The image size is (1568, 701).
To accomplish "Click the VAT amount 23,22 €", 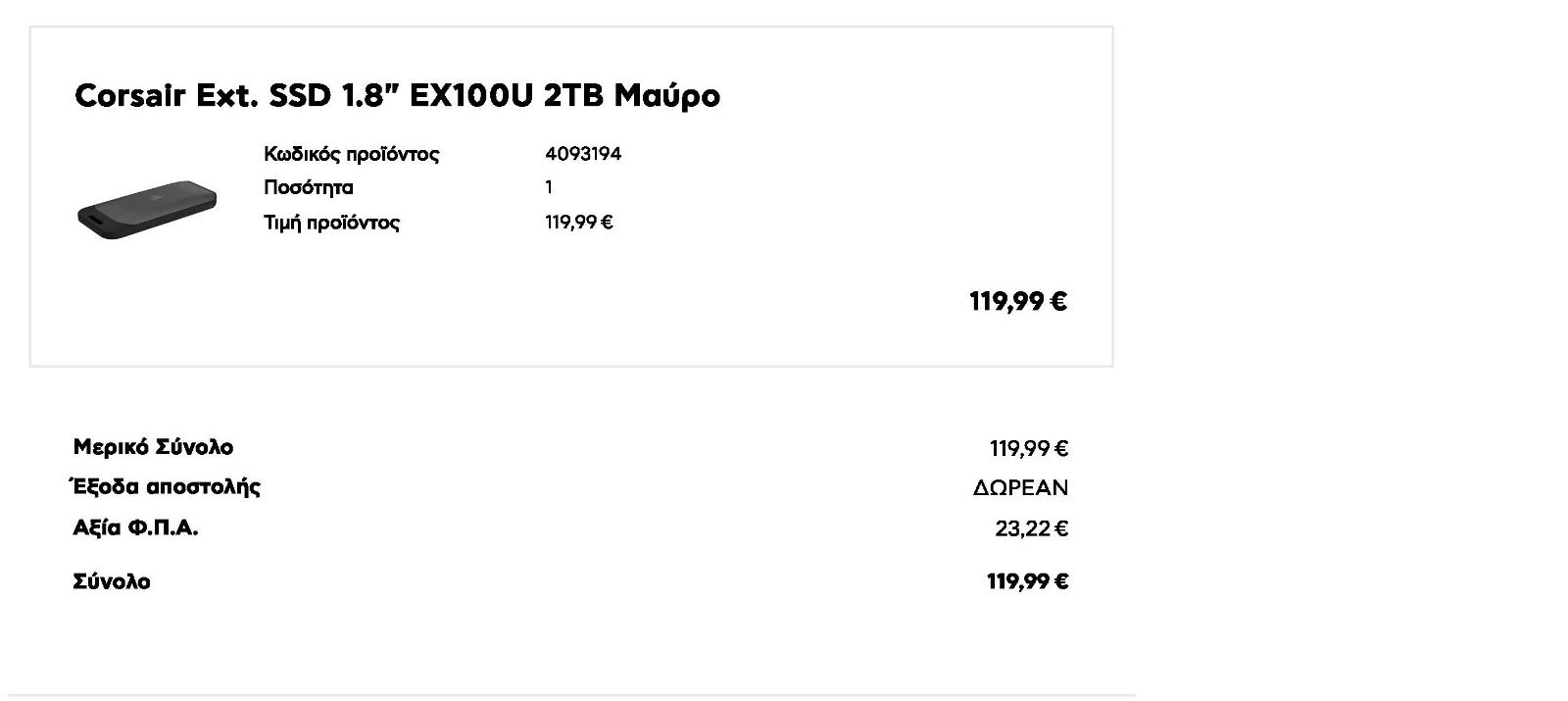I will [1031, 529].
